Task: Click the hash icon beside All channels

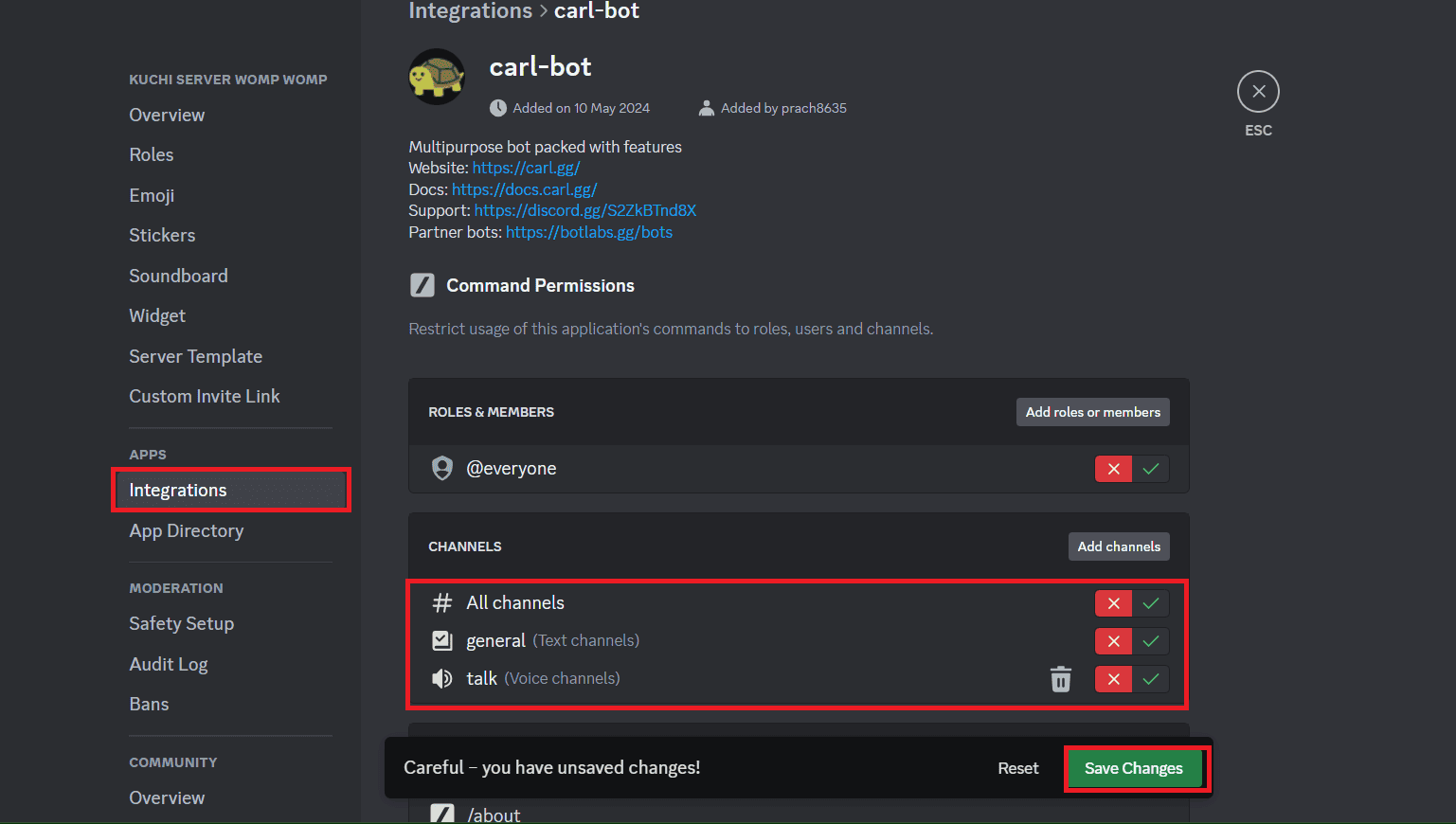Action: [442, 603]
